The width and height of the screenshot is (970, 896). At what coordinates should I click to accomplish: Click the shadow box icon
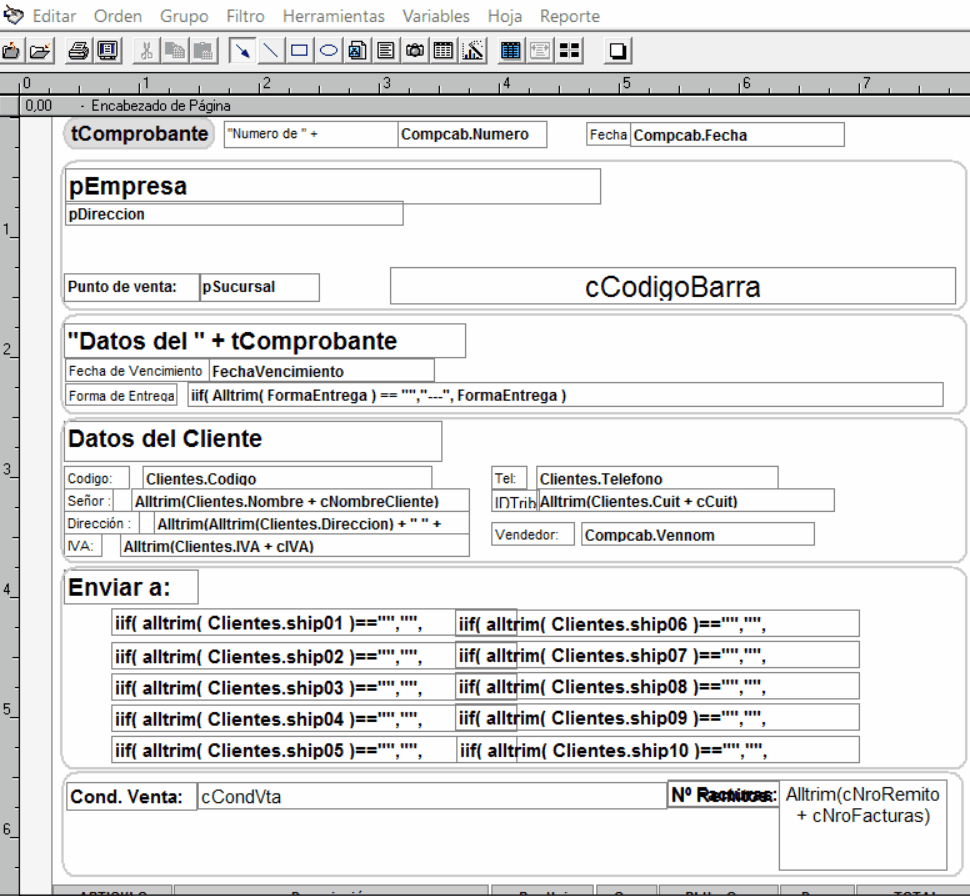[x=617, y=51]
